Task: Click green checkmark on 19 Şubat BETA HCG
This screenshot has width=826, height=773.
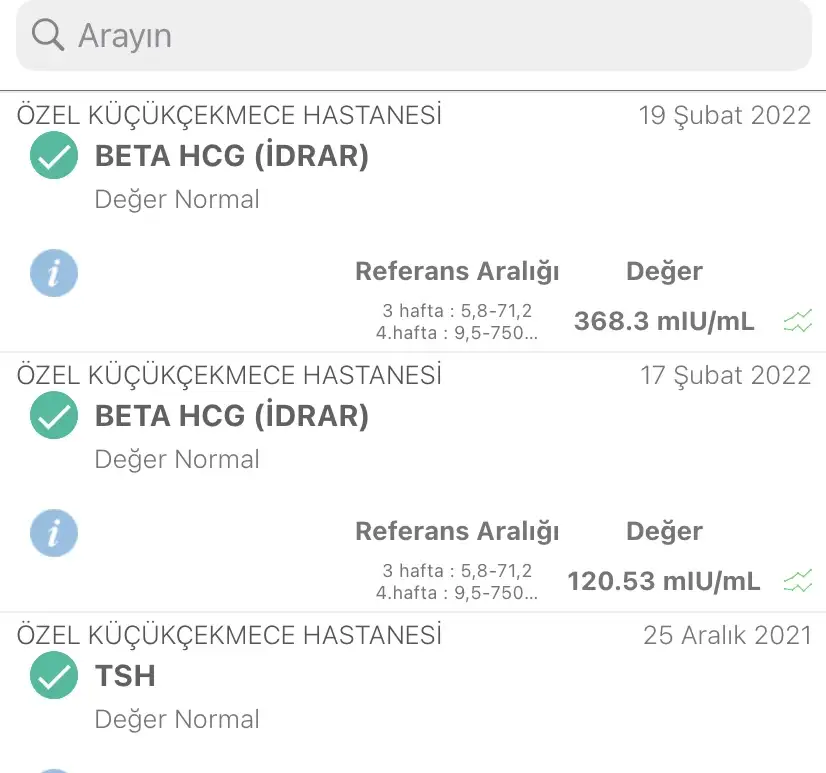Action: coord(53,157)
